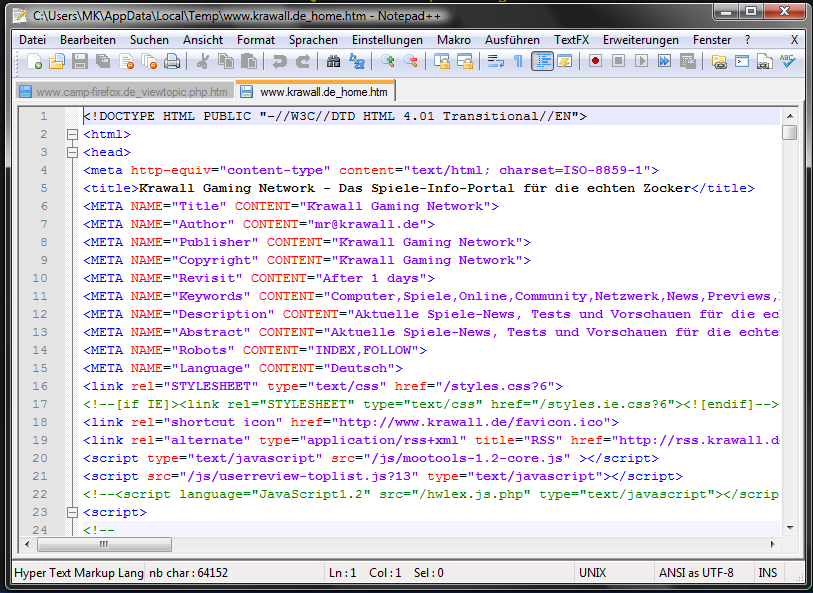Click the X close-document button in menu bar
Image resolution: width=813 pixels, height=593 pixels.
(794, 40)
